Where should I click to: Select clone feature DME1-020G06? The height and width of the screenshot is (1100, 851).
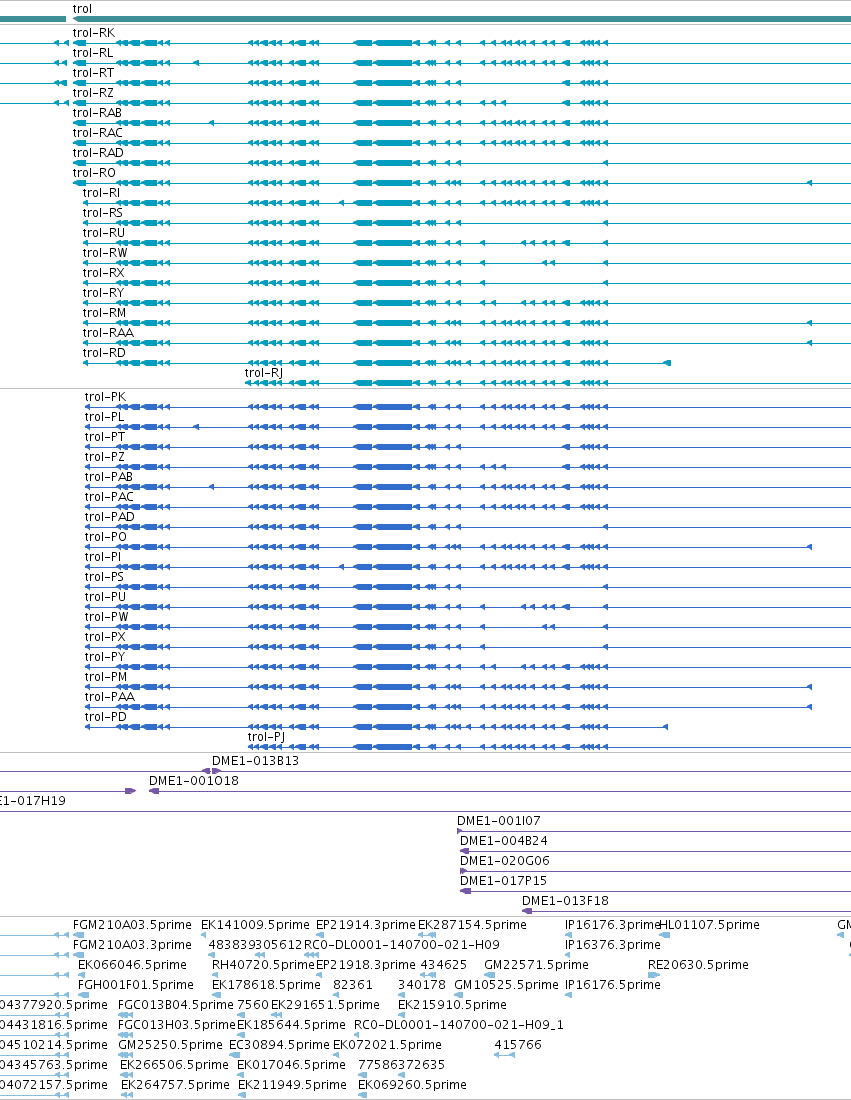point(505,861)
